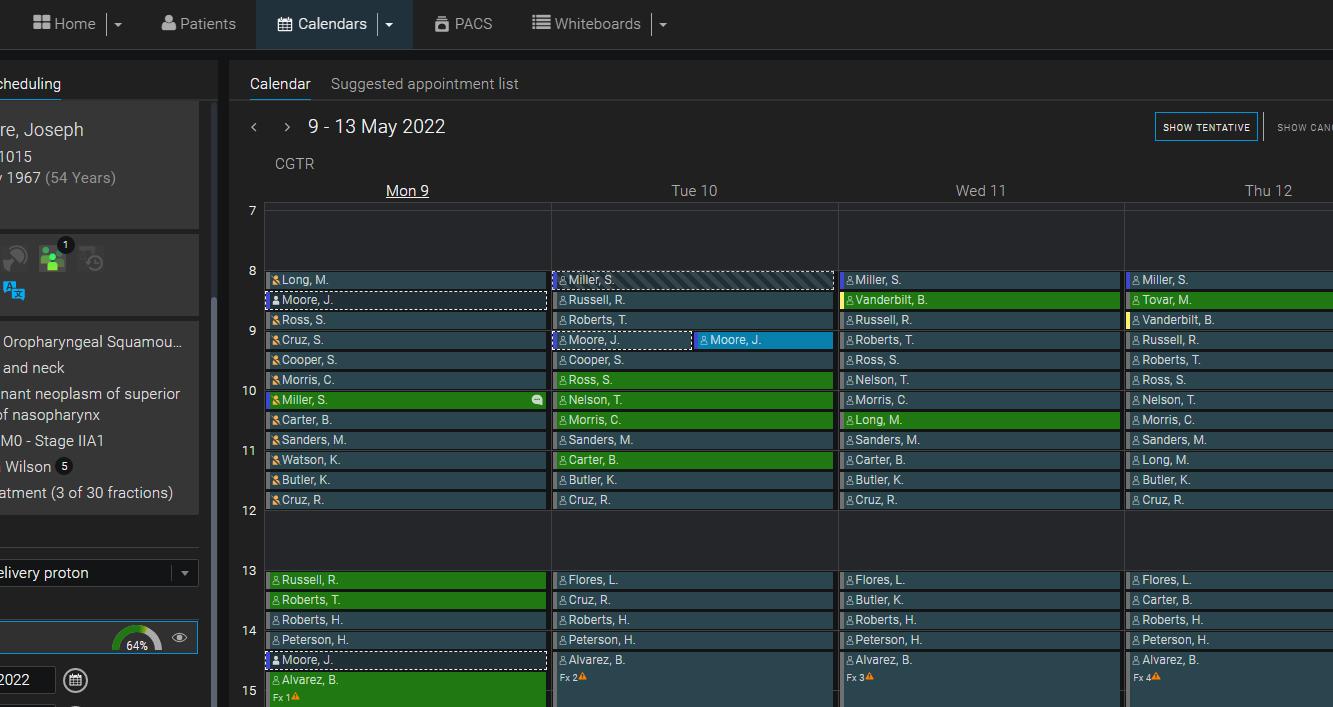Toggle the Show Tentative button
This screenshot has height=707, width=1333.
click(1206, 127)
